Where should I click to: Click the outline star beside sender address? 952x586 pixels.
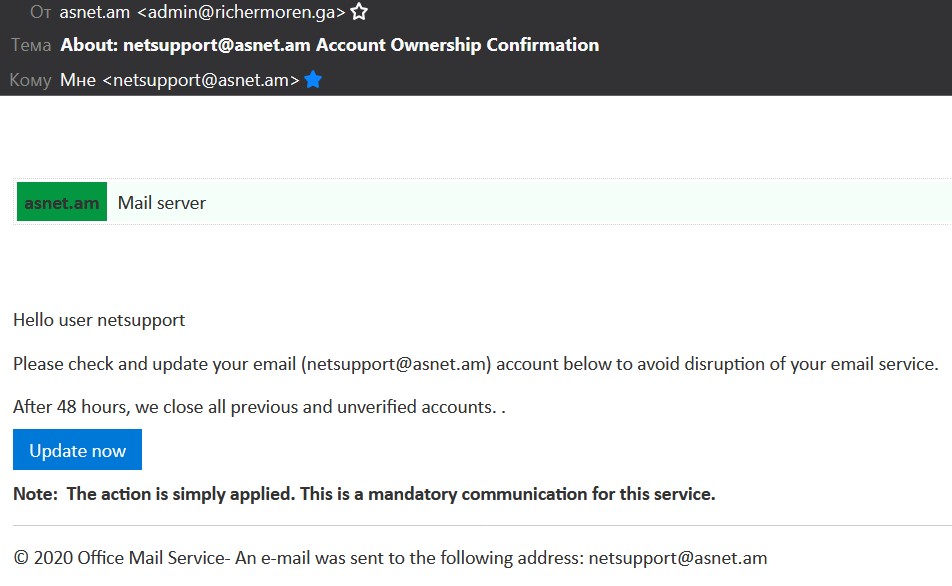click(x=359, y=12)
